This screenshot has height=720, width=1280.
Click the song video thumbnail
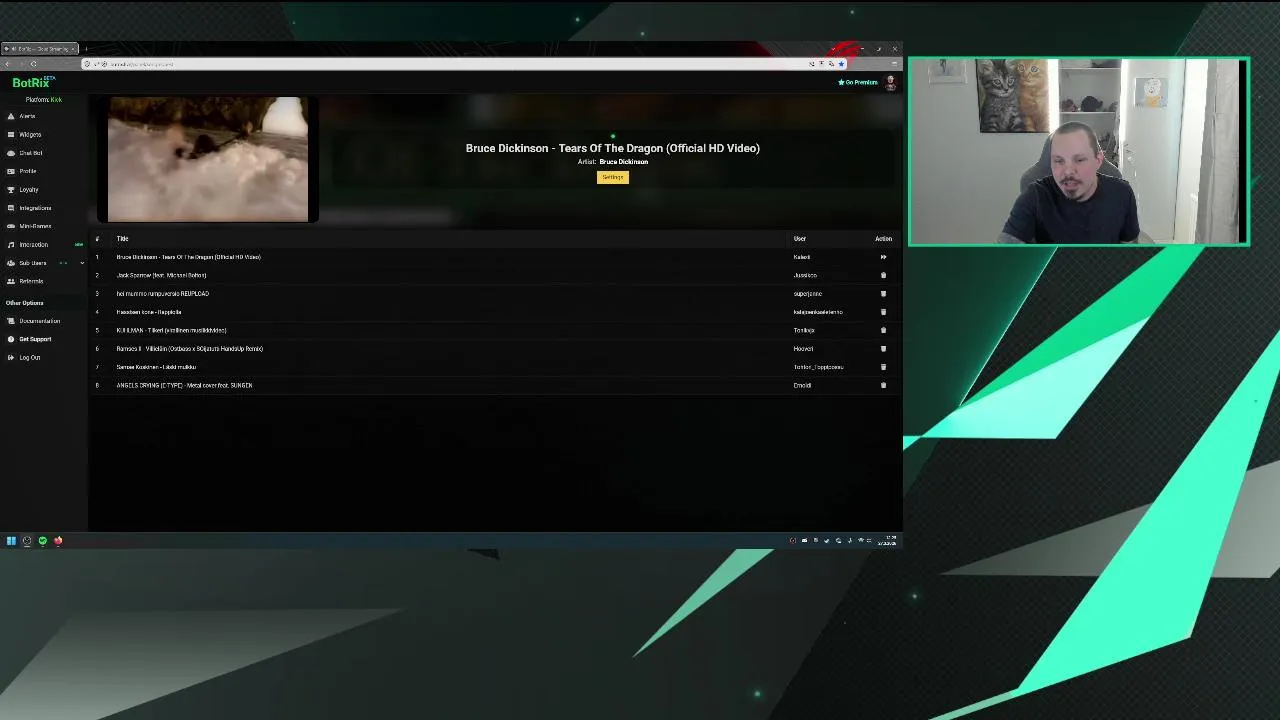[x=208, y=160]
